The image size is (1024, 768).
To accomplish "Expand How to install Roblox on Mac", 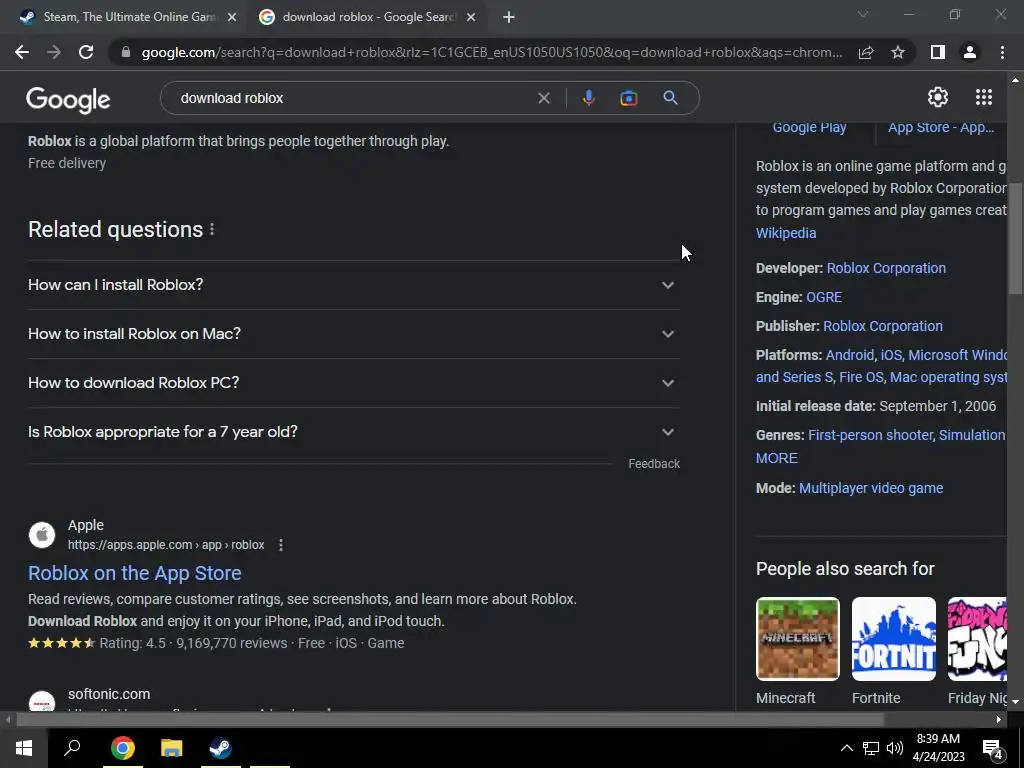I will 353,334.
